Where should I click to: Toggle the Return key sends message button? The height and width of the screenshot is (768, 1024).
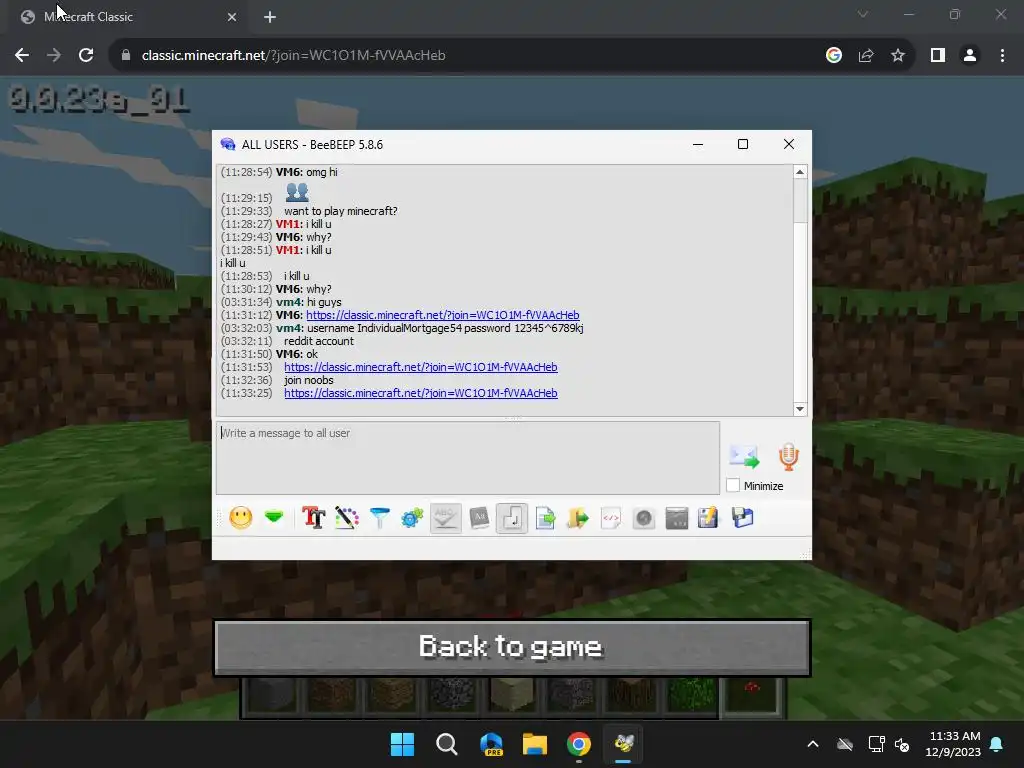512,519
